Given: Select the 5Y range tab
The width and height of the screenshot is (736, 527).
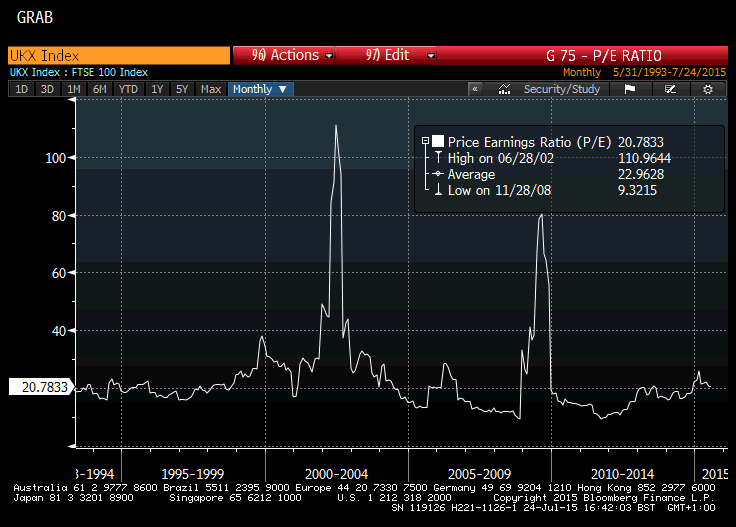Looking at the screenshot, I should pyautogui.click(x=182, y=89).
